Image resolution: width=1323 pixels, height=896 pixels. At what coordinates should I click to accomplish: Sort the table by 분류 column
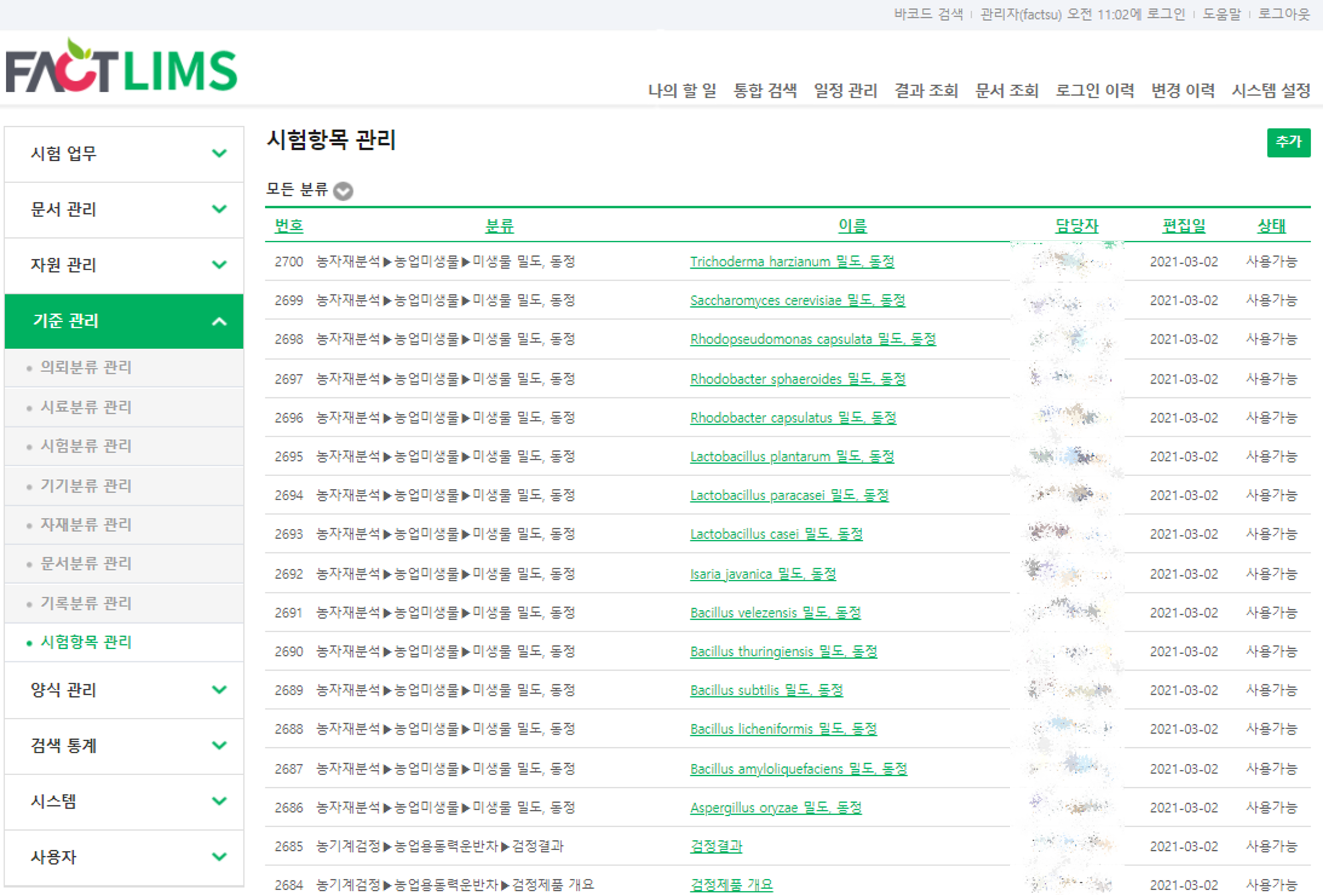(x=499, y=226)
